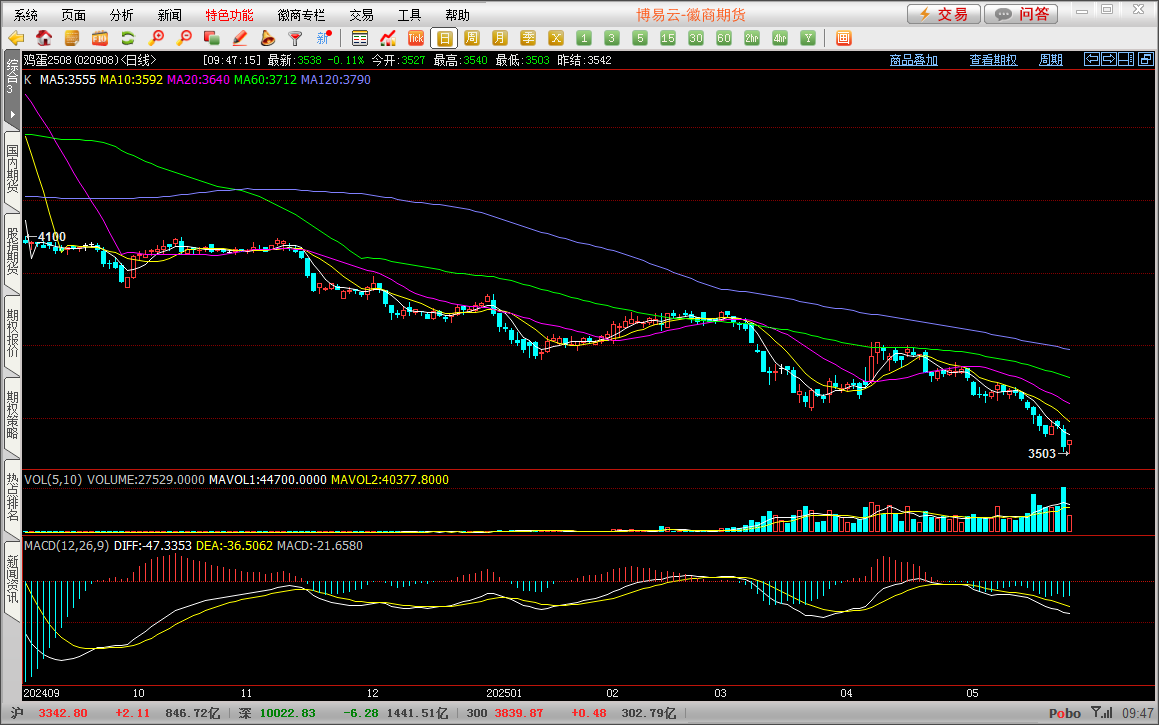Open the 分析 menu
Image resolution: width=1159 pixels, height=725 pixels.
[122, 15]
